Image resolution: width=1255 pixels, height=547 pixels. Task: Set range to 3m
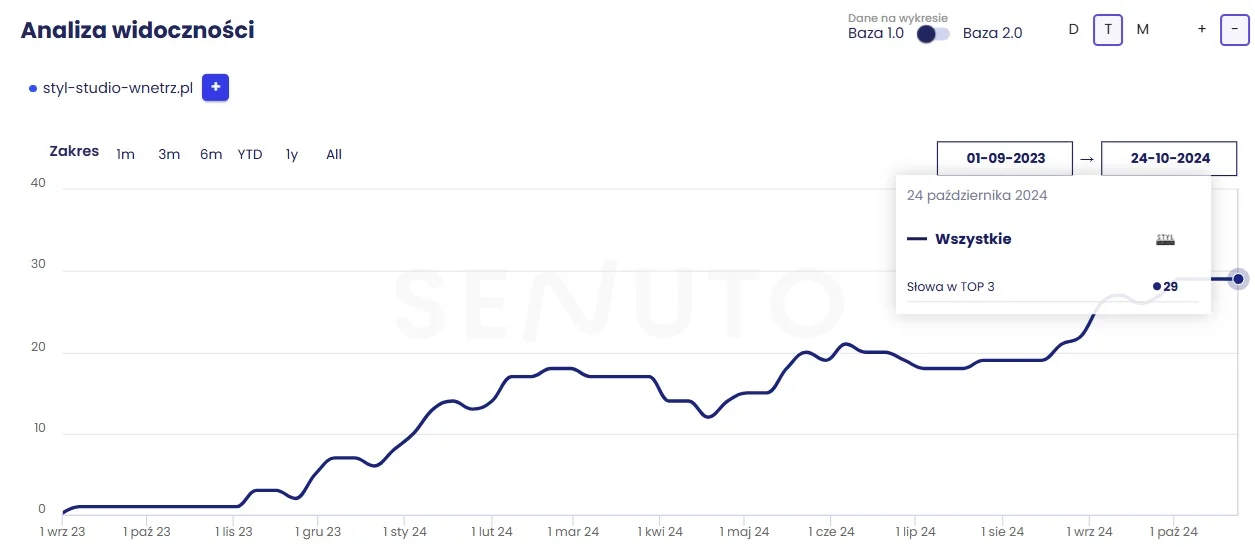point(169,154)
